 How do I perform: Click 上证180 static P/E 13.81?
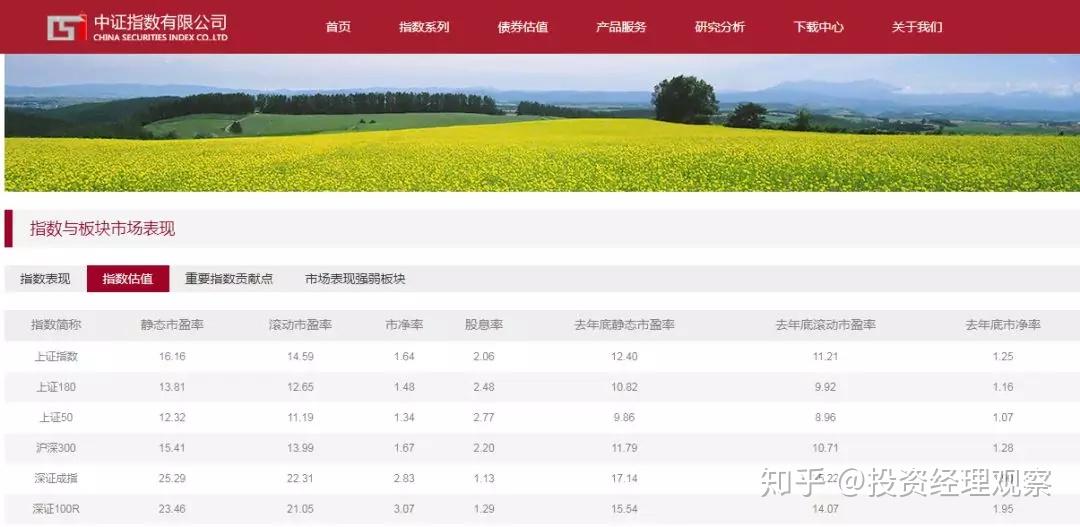(x=172, y=387)
